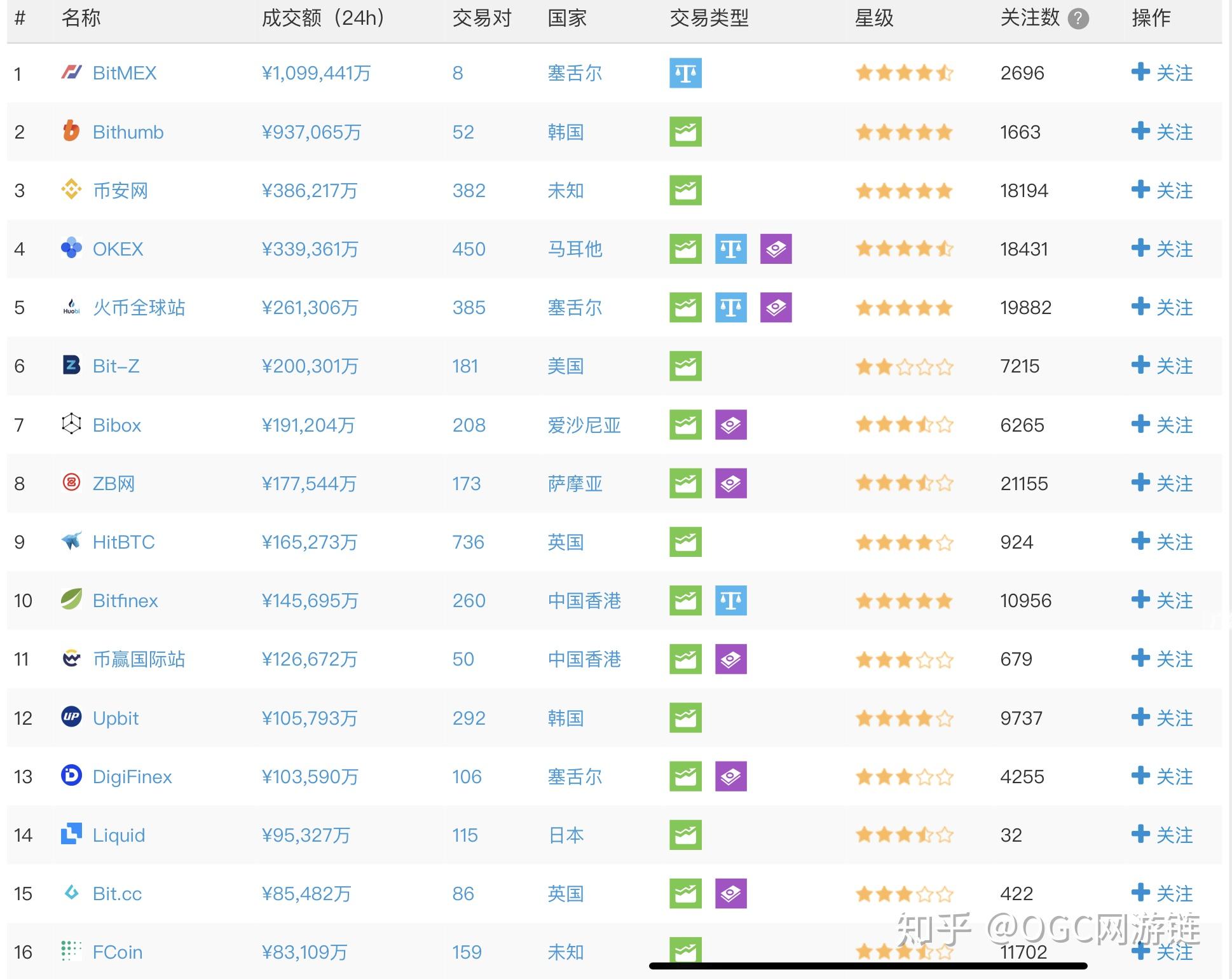
Task: Click the 名称 column header
Action: click(x=81, y=18)
